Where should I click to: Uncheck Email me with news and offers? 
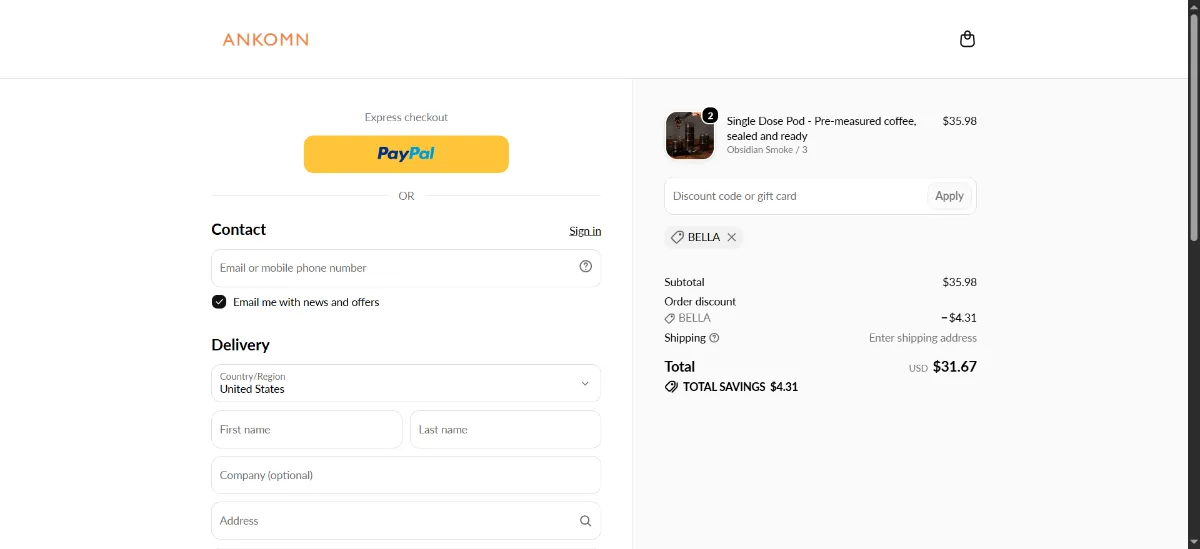point(219,302)
